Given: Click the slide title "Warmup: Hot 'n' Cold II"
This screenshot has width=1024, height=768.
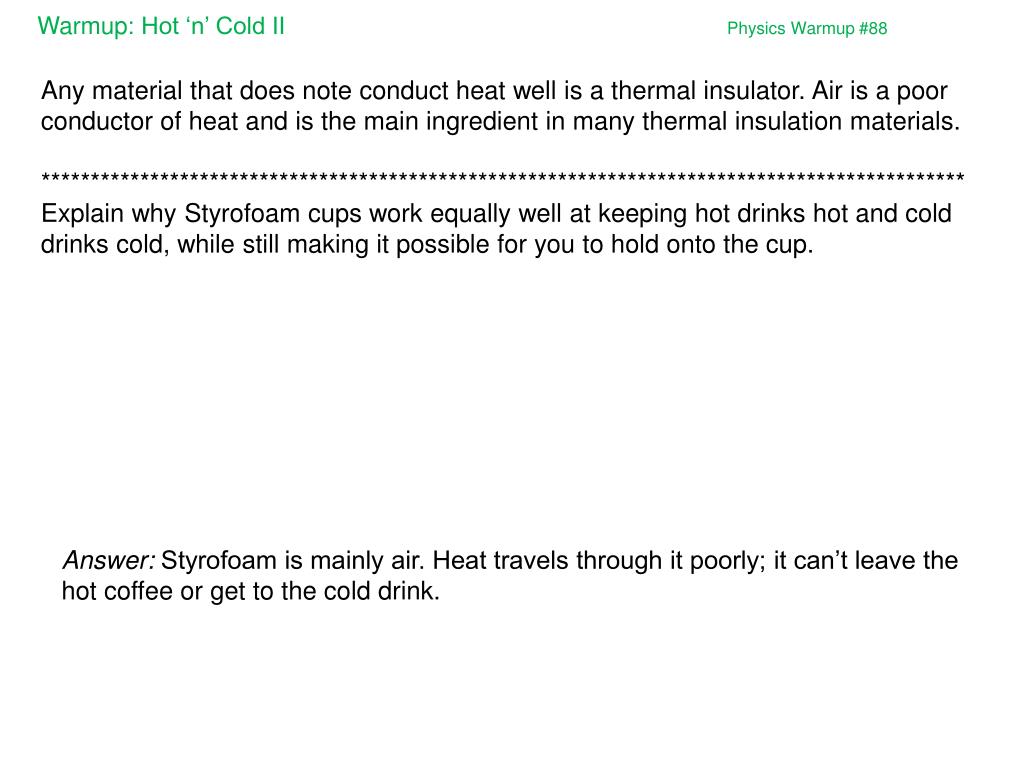Looking at the screenshot, I should [x=161, y=26].
